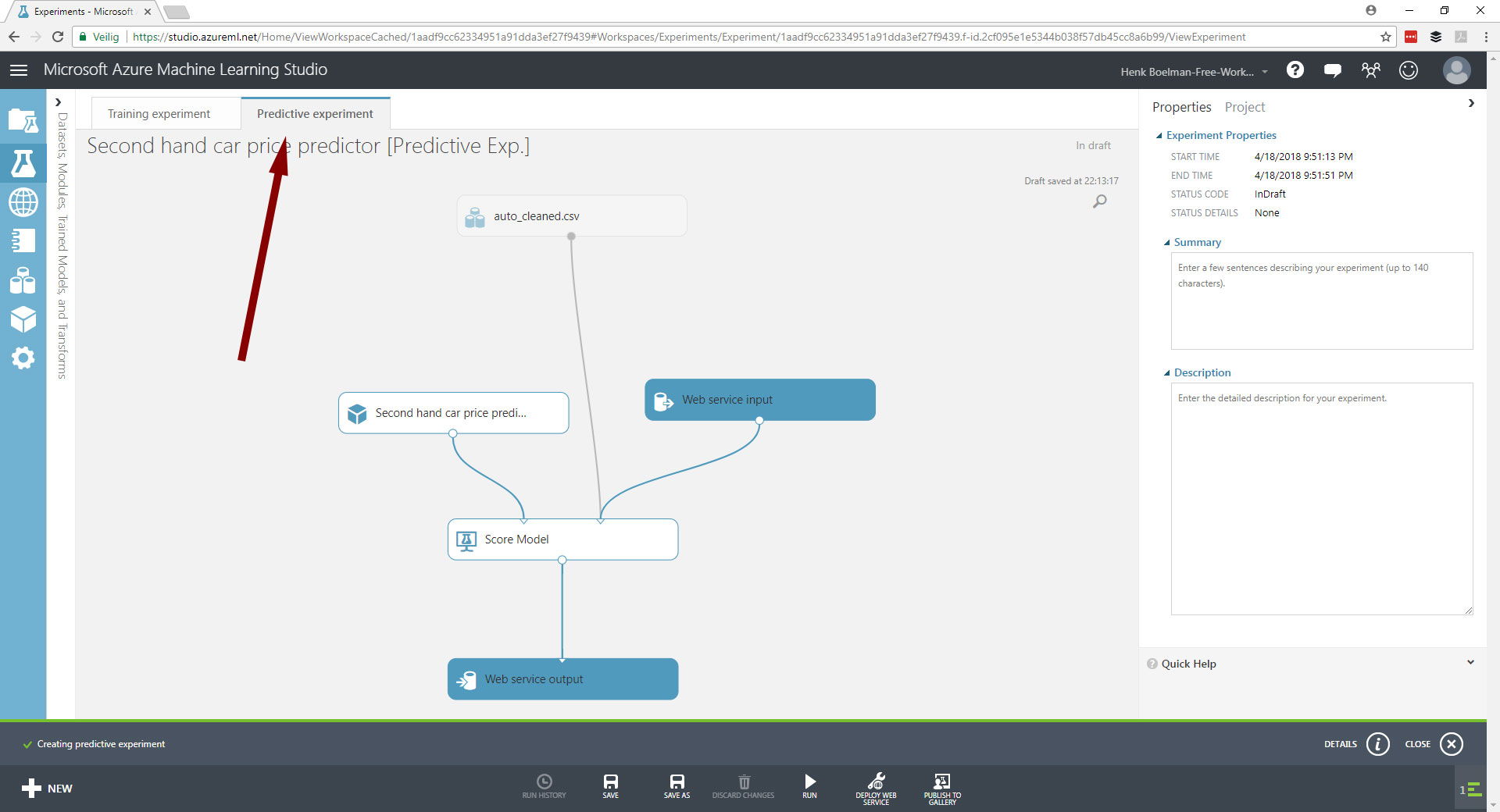1500x812 pixels.
Task: Select the Web service input module
Action: [759, 400]
